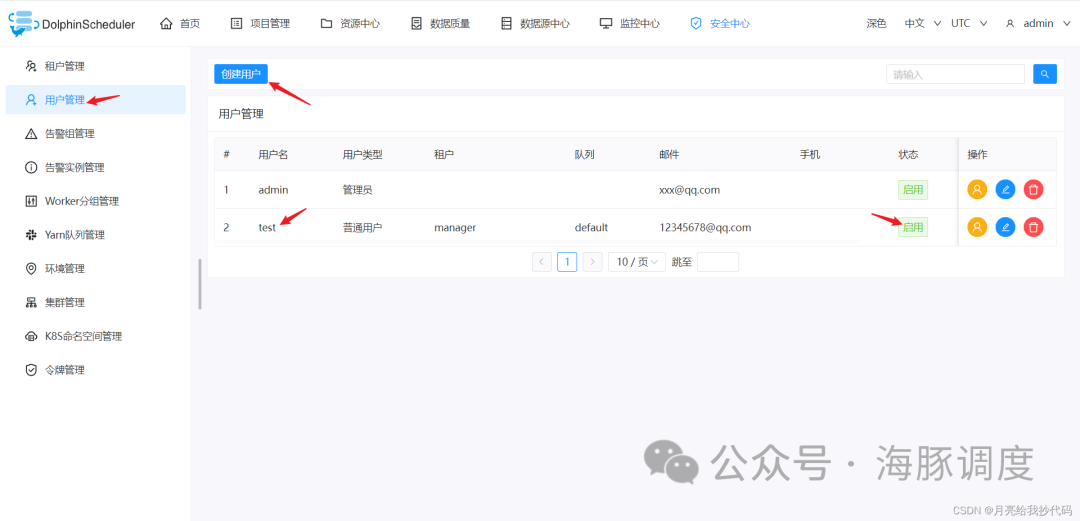Viewport: 1080px width, 521px height.
Task: Open the 中文 language dropdown
Action: 922,23
